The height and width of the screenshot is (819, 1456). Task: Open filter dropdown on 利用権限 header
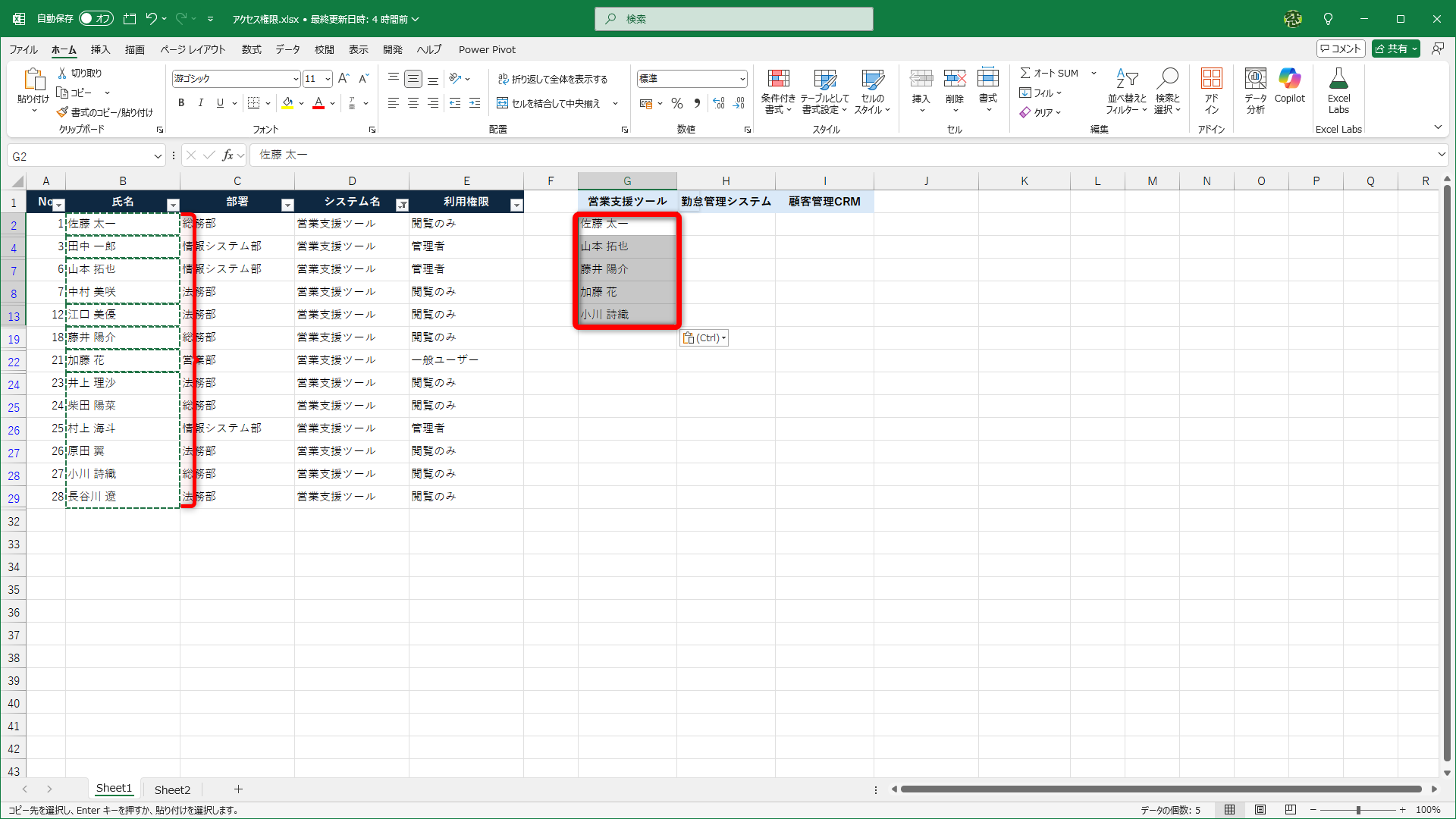coord(516,205)
